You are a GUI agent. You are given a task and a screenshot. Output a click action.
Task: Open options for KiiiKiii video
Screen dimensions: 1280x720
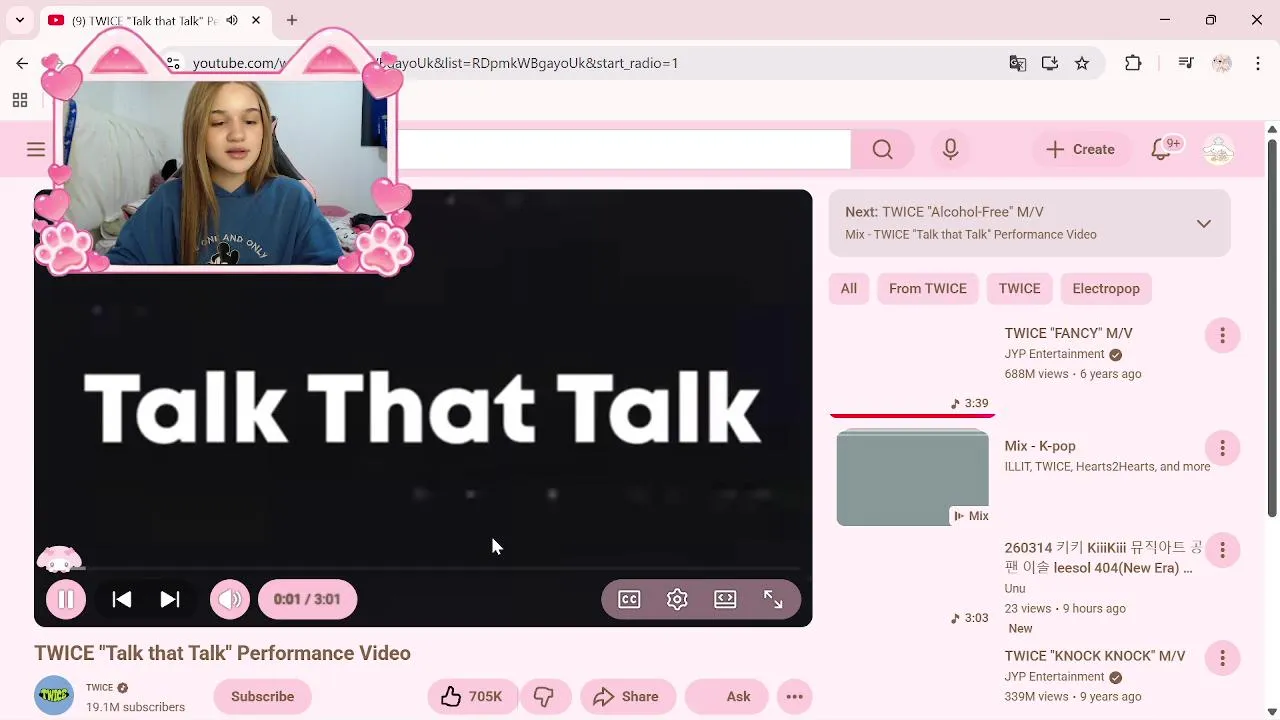click(1222, 550)
